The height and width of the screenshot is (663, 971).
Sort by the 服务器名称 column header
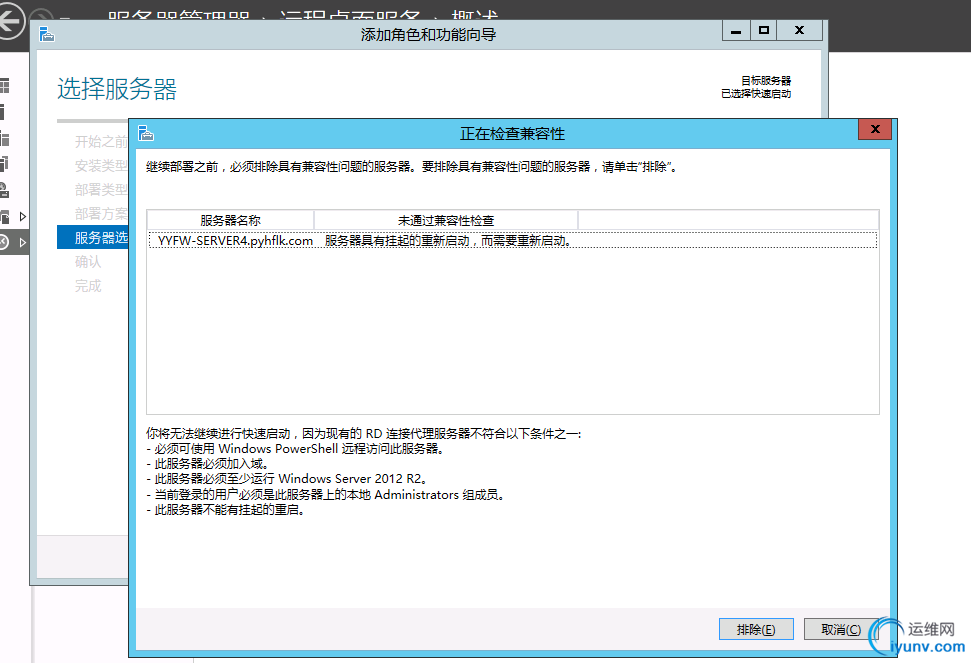(x=230, y=220)
